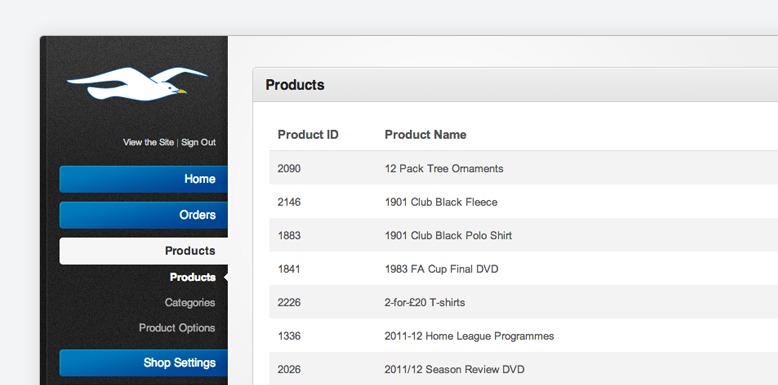The width and height of the screenshot is (778, 385).
Task: Select the 2011/12 Season Review DVD row
Action: [x=523, y=369]
